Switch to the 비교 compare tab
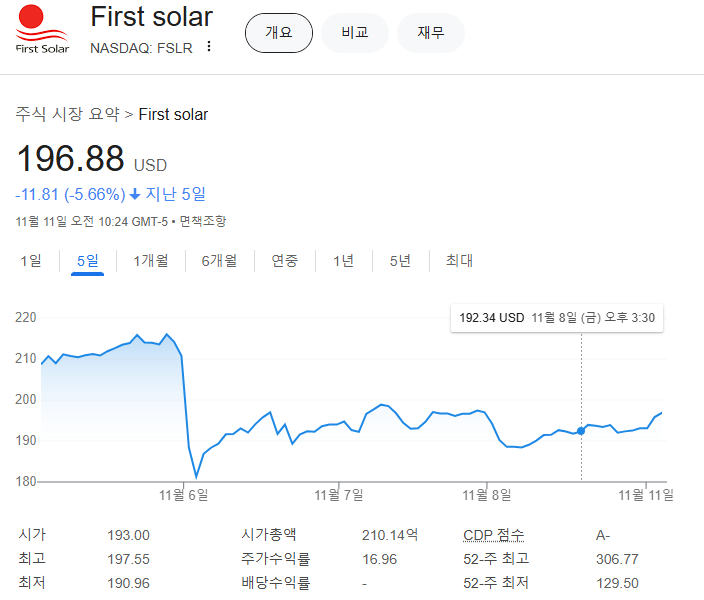The image size is (704, 600). pos(355,33)
